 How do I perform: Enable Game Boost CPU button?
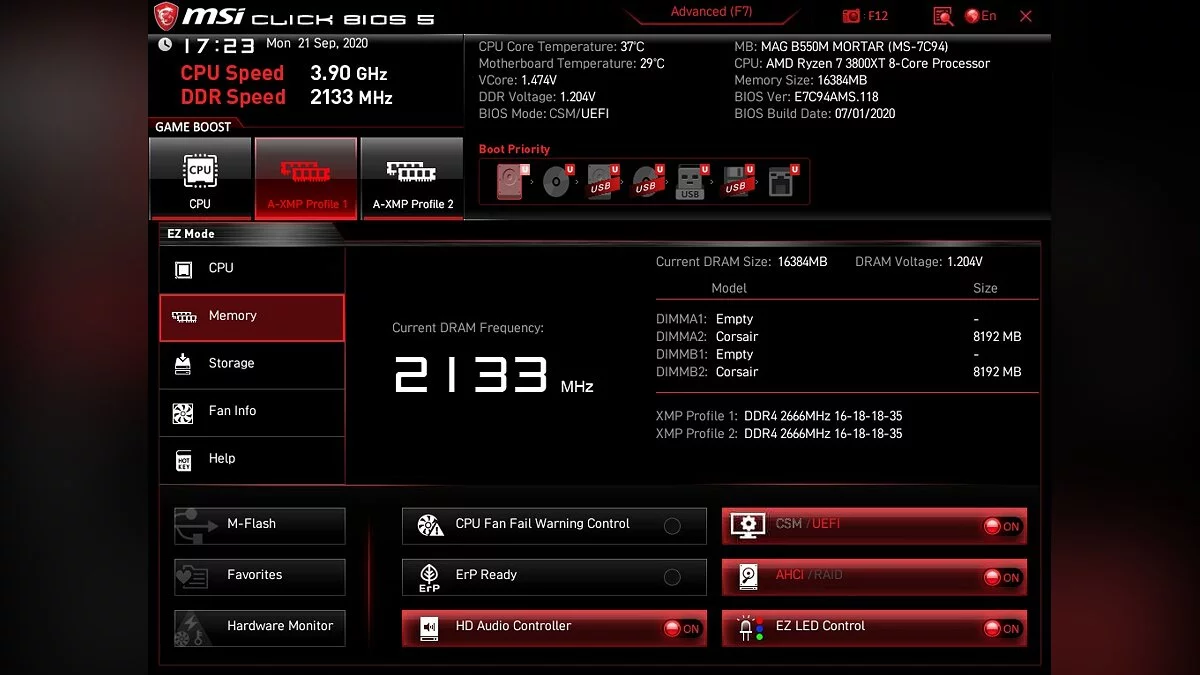200,179
